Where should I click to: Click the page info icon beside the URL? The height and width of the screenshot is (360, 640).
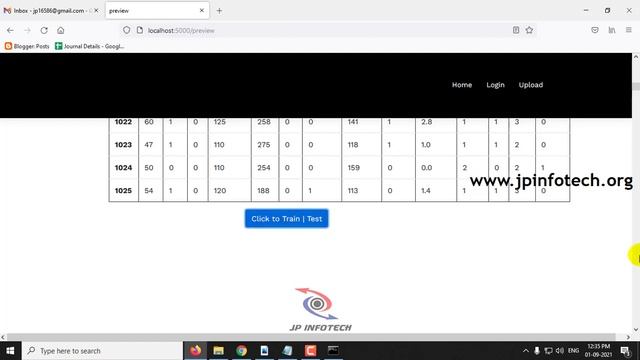(x=140, y=30)
